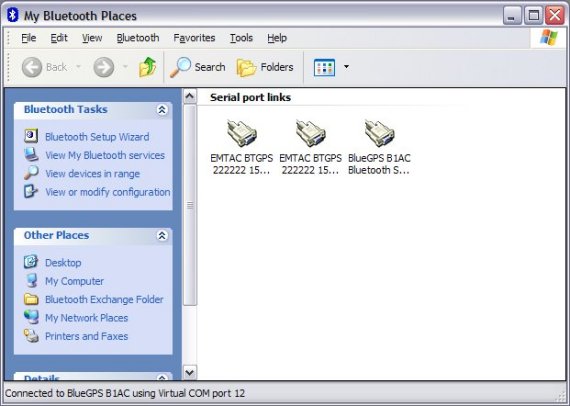Image resolution: width=570 pixels, height=406 pixels.
Task: Open Bluetooth Exchange Folder link
Action: pyautogui.click(x=104, y=300)
